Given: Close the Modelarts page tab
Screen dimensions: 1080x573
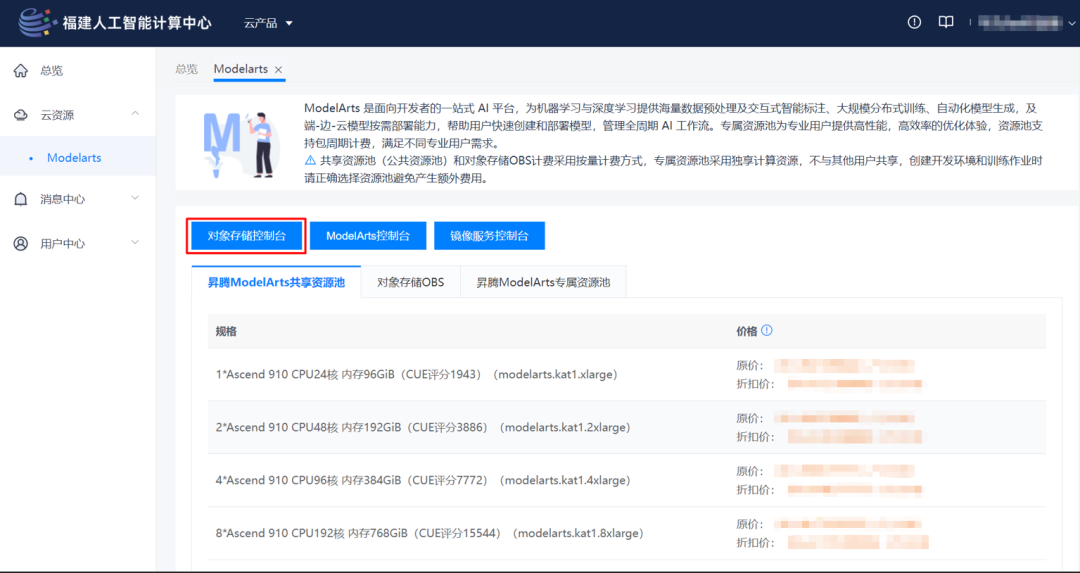Looking at the screenshot, I should coord(278,70).
